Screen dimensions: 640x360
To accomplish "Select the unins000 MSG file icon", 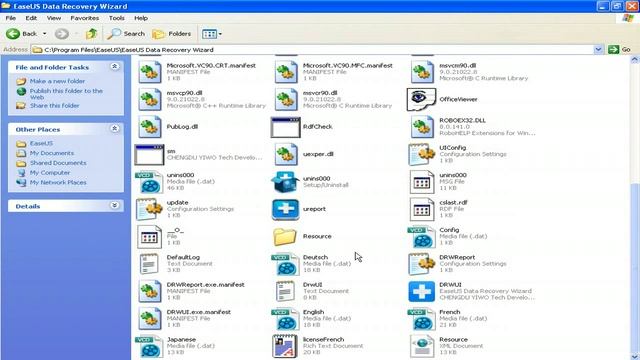I will coord(422,182).
